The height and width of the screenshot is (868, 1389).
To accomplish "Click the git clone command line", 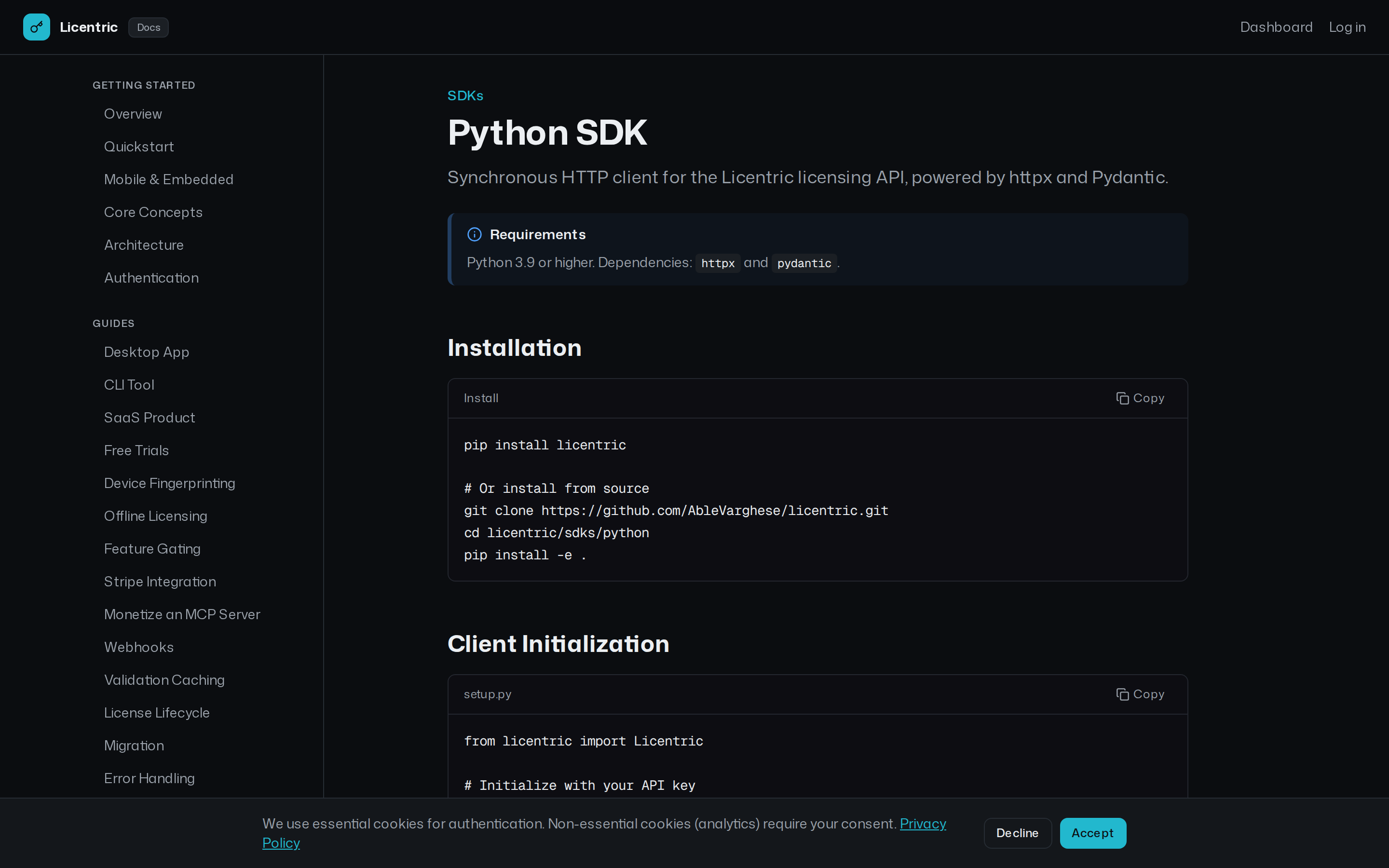I will click(x=676, y=510).
